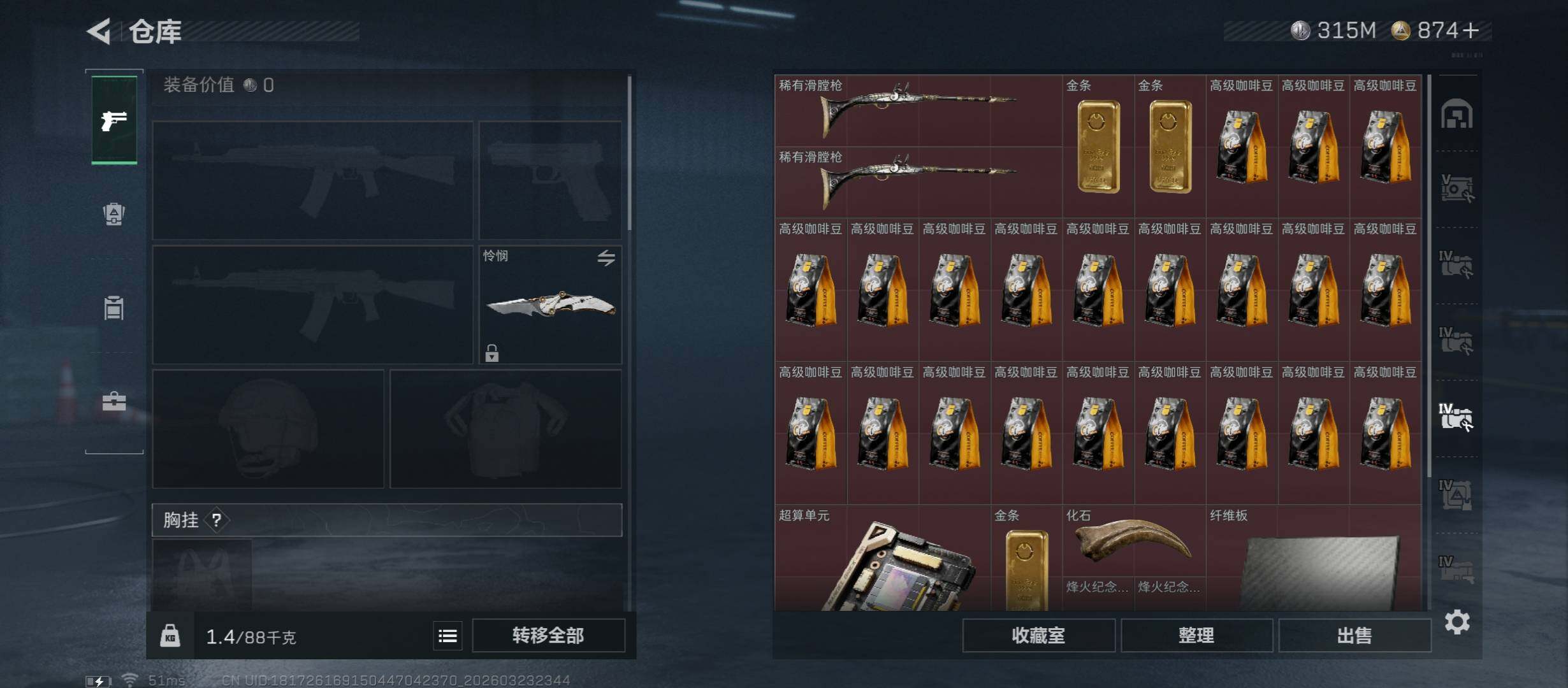Screen dimensions: 1568x688
Task: Open the briefcase safe-box sidebar icon
Action: [114, 401]
